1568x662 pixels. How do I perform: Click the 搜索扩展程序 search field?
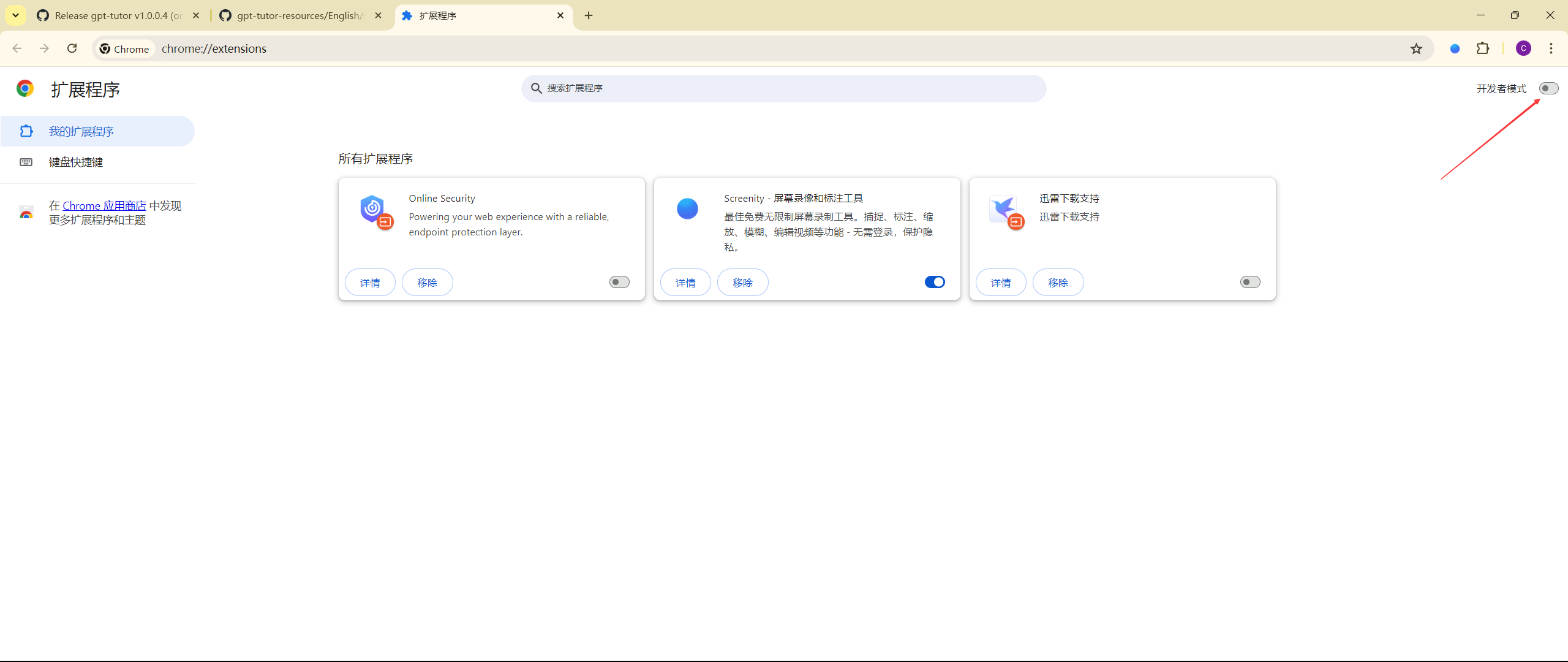click(784, 88)
